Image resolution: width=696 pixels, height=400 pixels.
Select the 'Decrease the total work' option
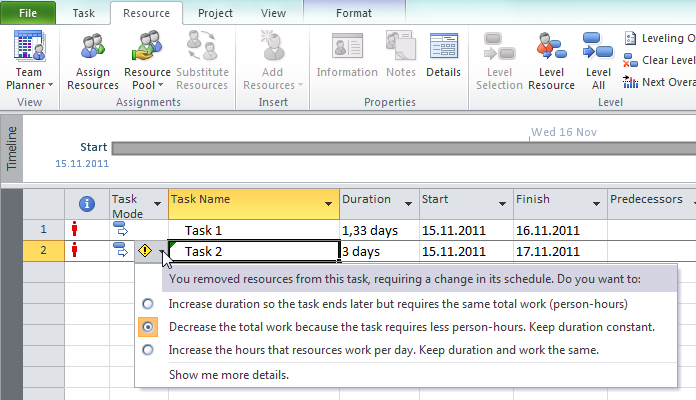(149, 327)
